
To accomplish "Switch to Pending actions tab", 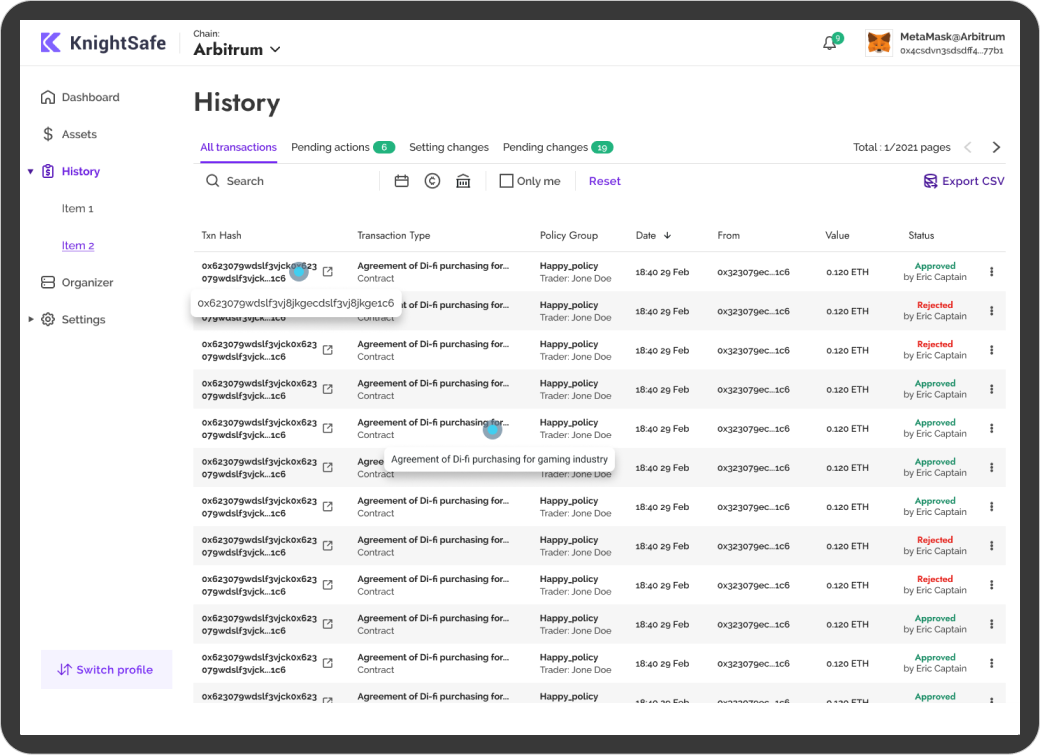I will [331, 147].
